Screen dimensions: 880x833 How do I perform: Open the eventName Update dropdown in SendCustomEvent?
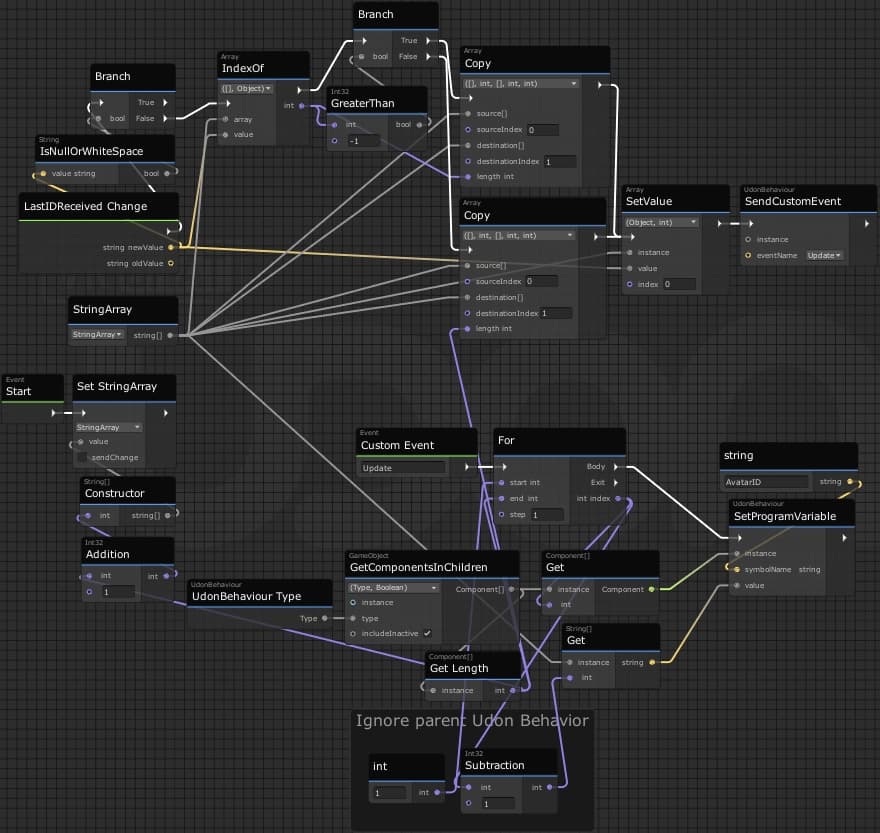point(824,255)
